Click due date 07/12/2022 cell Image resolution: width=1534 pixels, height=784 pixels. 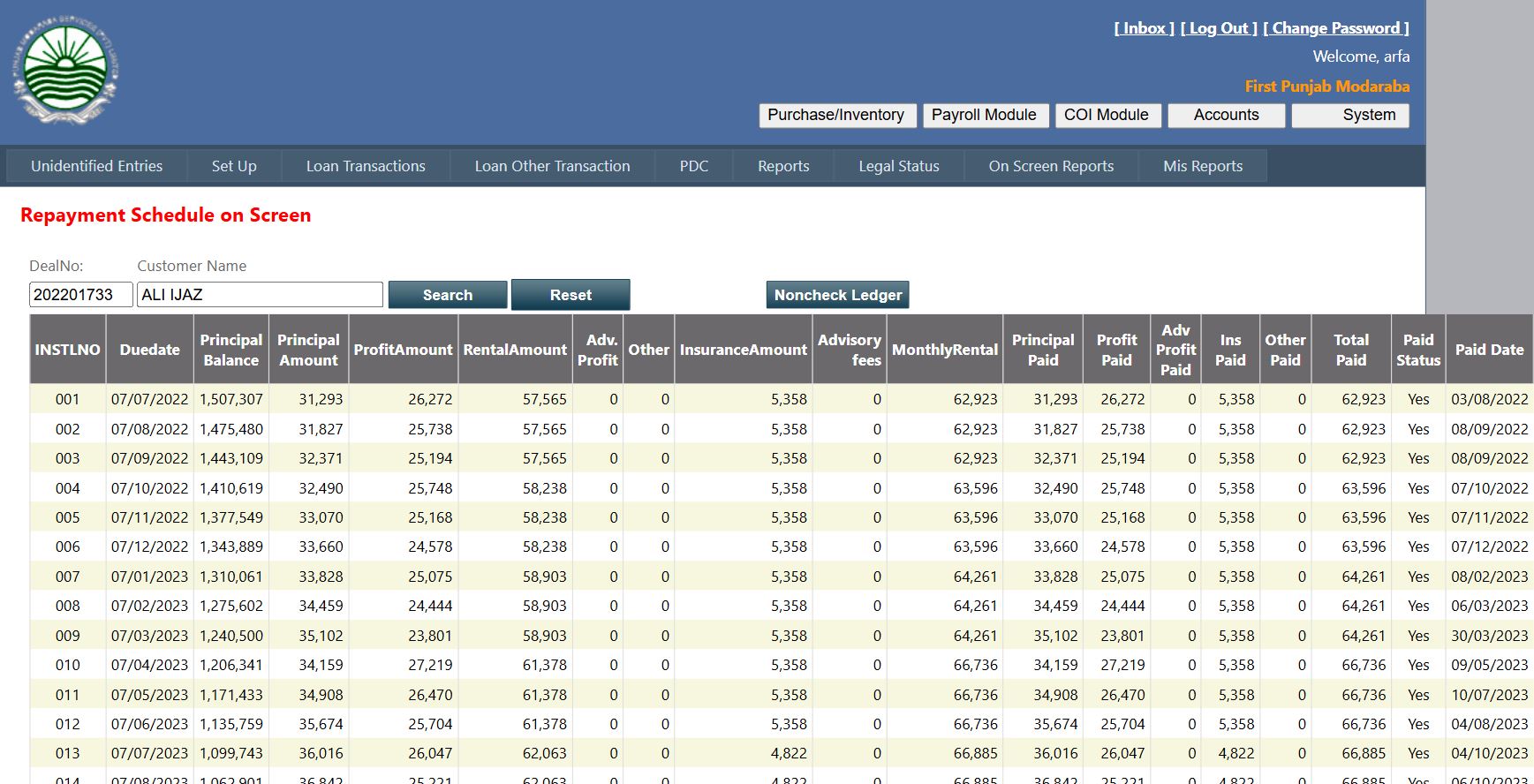[x=150, y=547]
